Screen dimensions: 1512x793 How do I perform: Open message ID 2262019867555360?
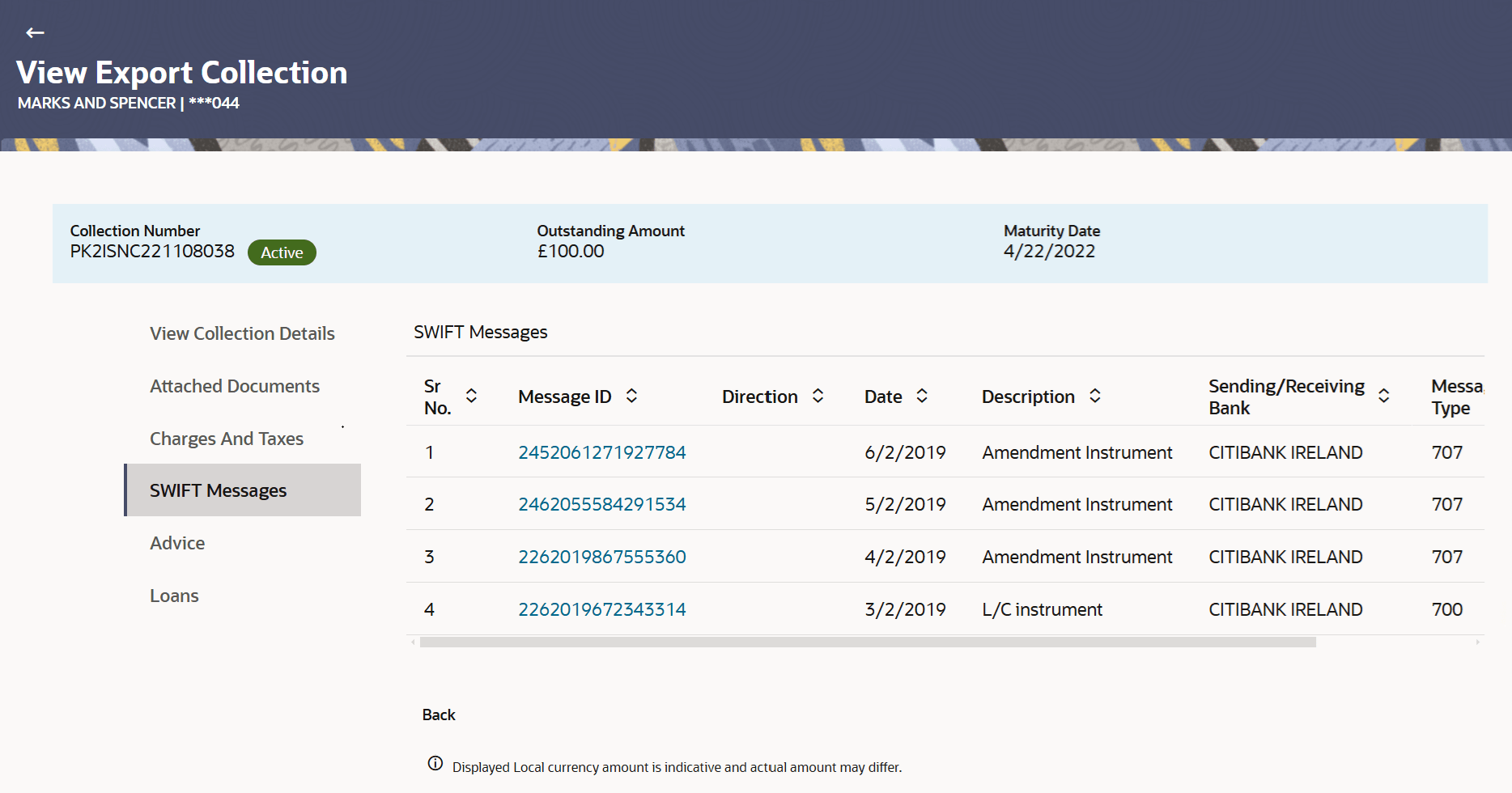[x=601, y=557]
